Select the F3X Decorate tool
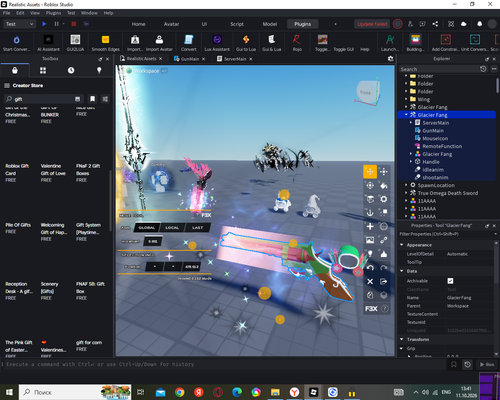Screen dimensions: 500x400 coord(384,254)
